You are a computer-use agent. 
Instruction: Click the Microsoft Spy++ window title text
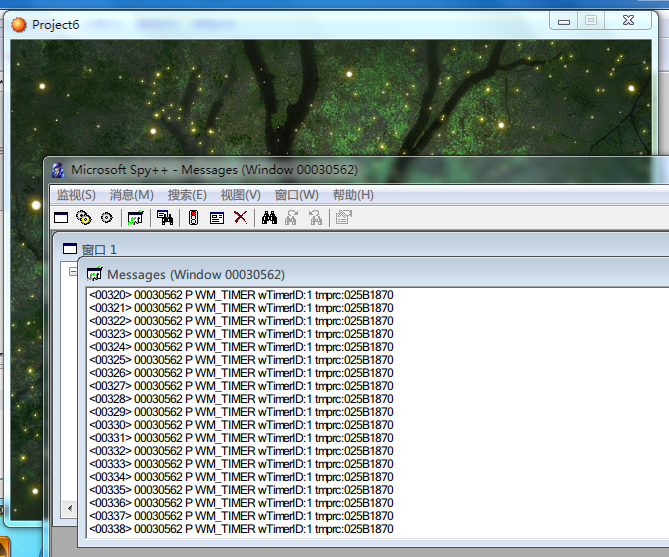click(x=215, y=170)
